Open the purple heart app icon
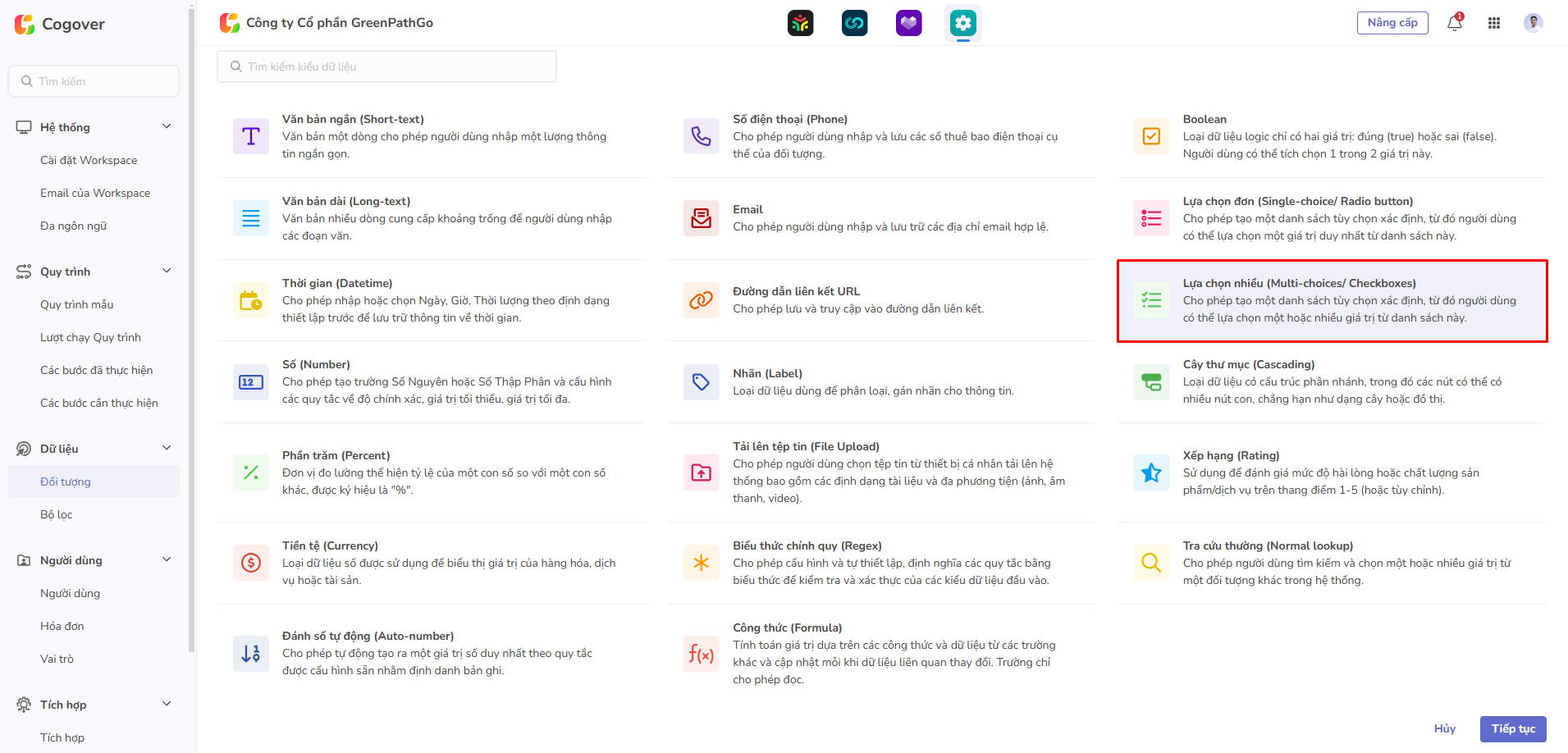The height and width of the screenshot is (753, 1568). (908, 23)
